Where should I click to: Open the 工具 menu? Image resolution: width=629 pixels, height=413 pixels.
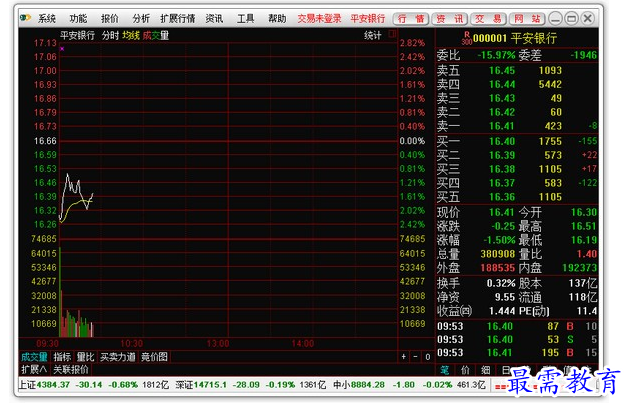tap(245, 18)
